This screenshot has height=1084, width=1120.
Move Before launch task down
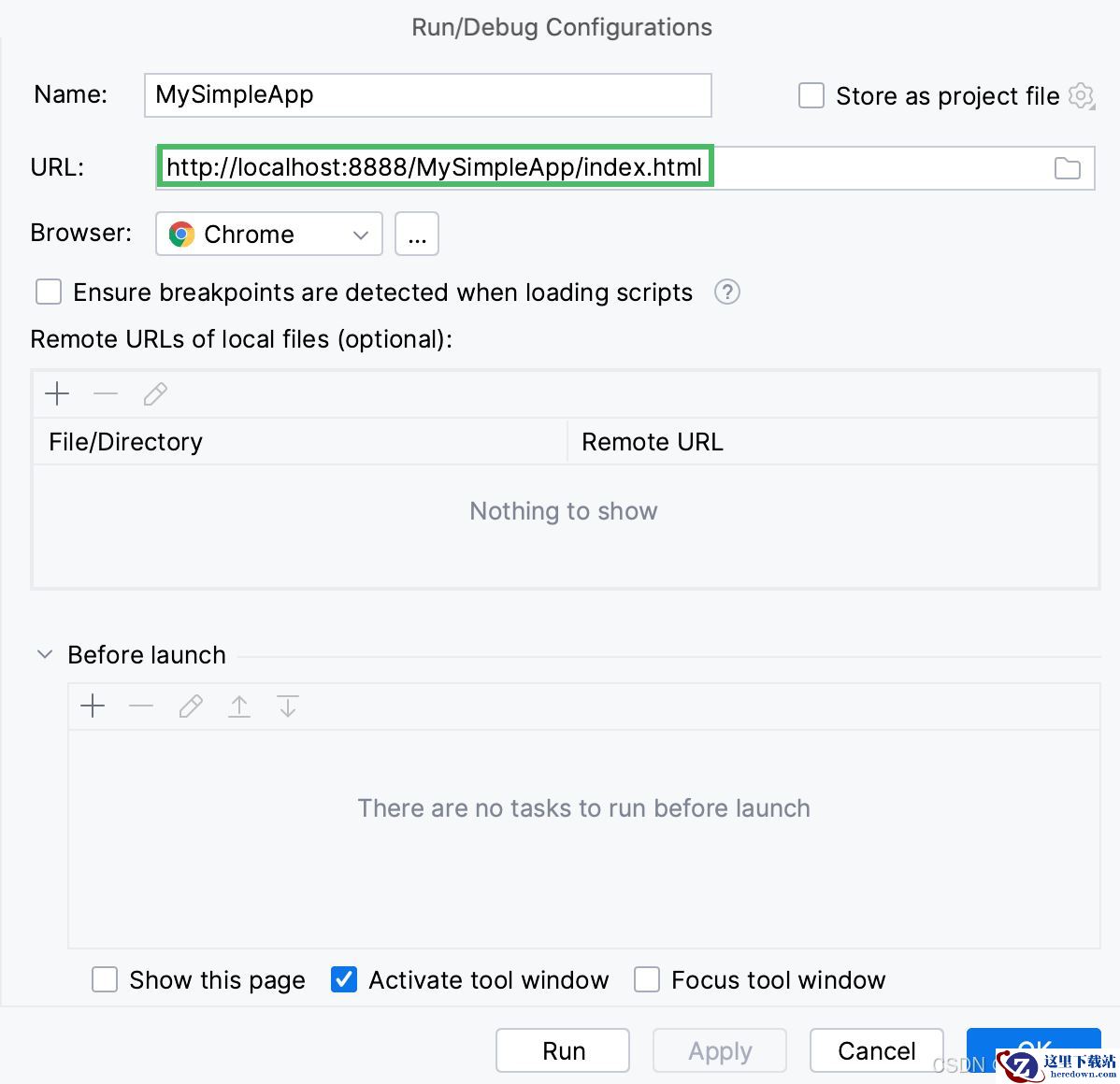click(288, 706)
